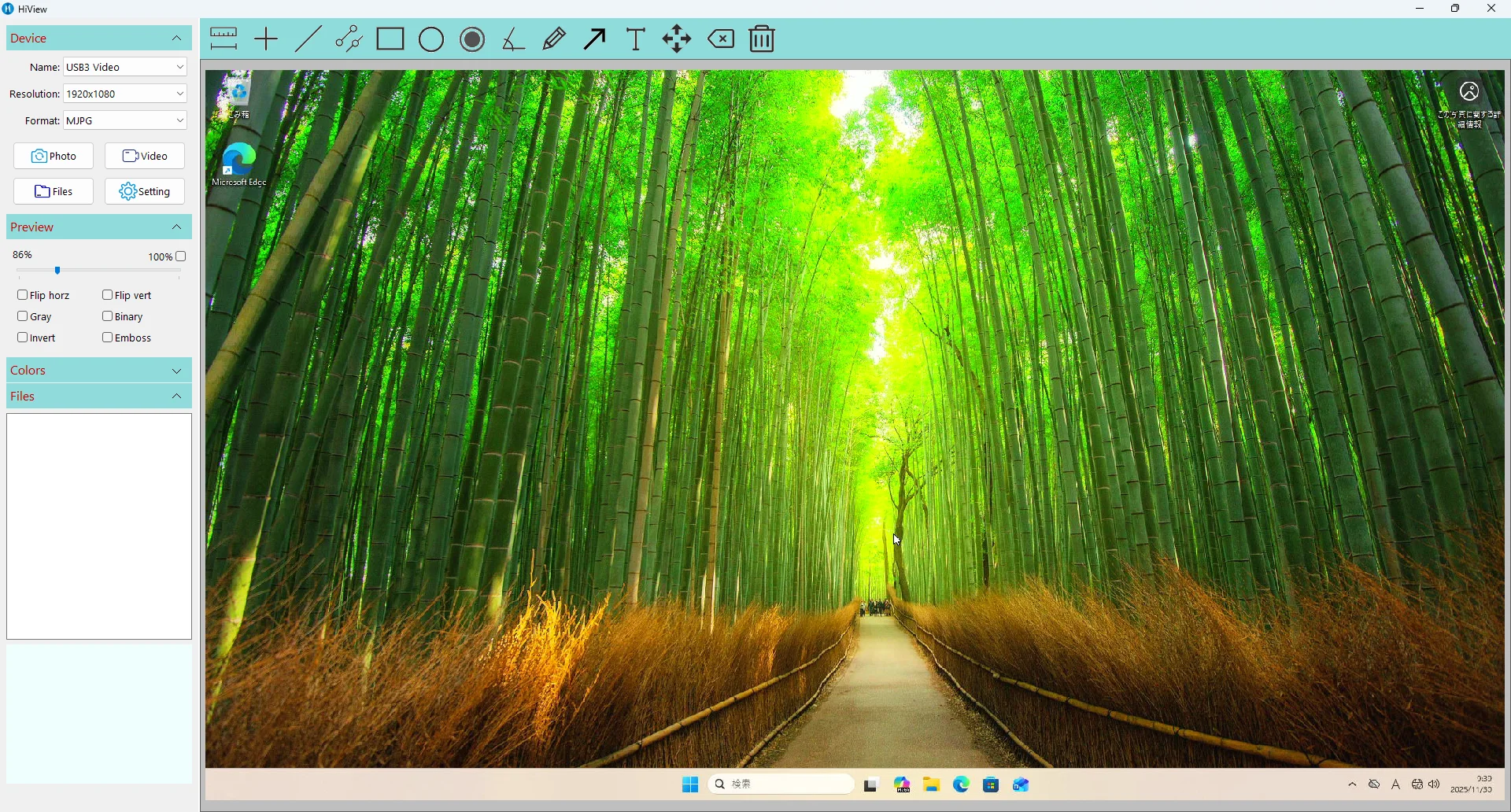Click the trash bin delete-all icon
This screenshot has height=812, width=1511.
[x=762, y=39]
